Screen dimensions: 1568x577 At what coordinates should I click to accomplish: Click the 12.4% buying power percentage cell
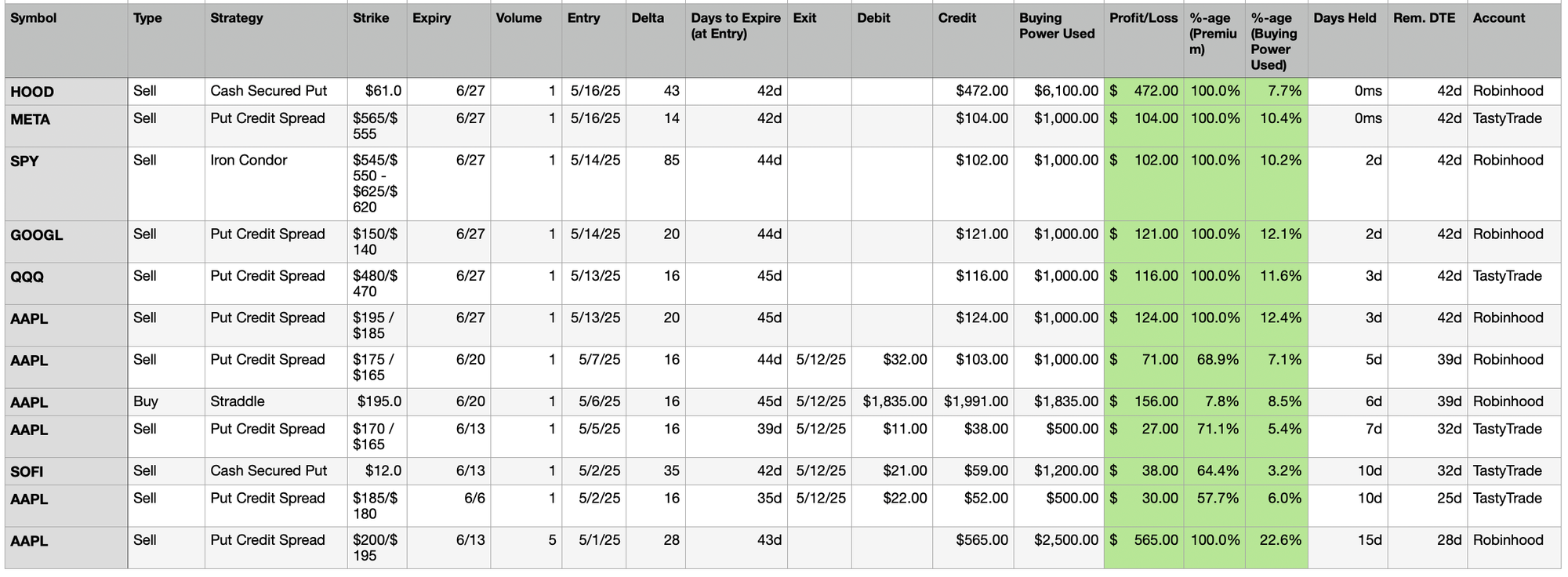coord(1276,325)
